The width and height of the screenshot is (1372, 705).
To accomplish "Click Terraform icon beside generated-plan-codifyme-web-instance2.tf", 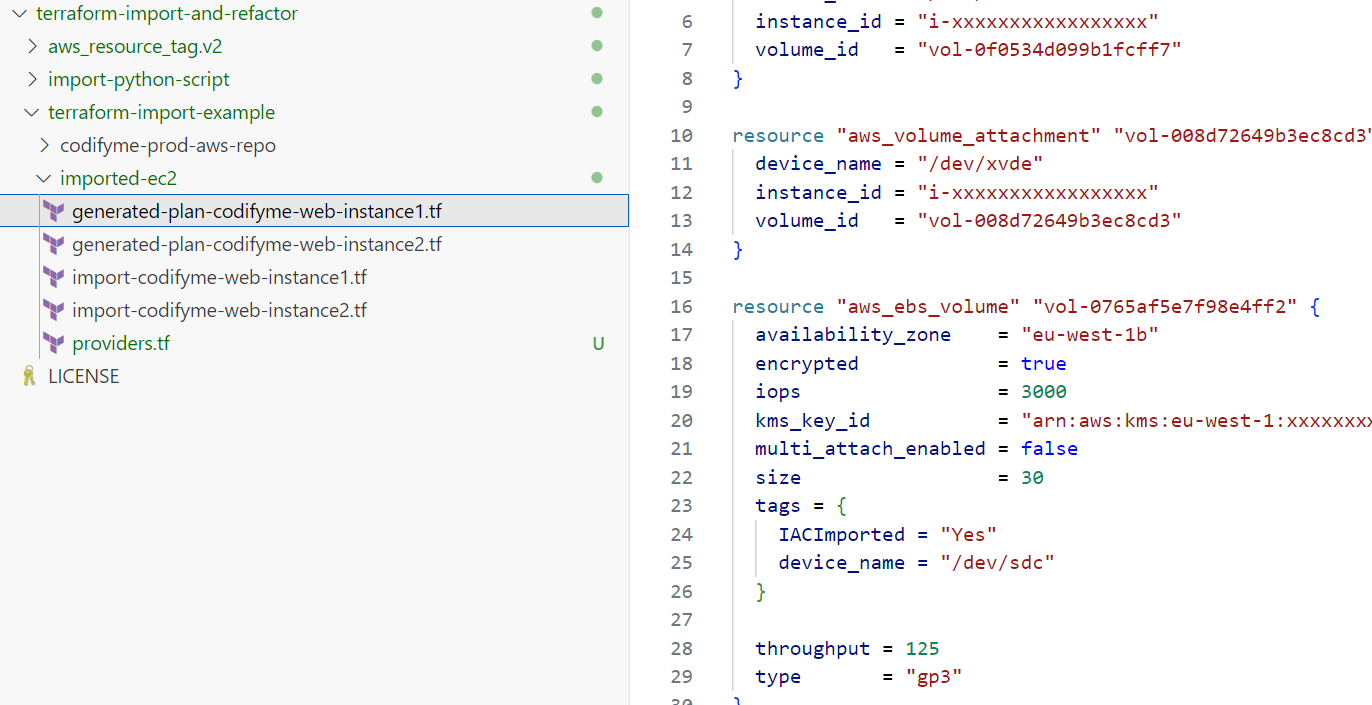I will [54, 244].
